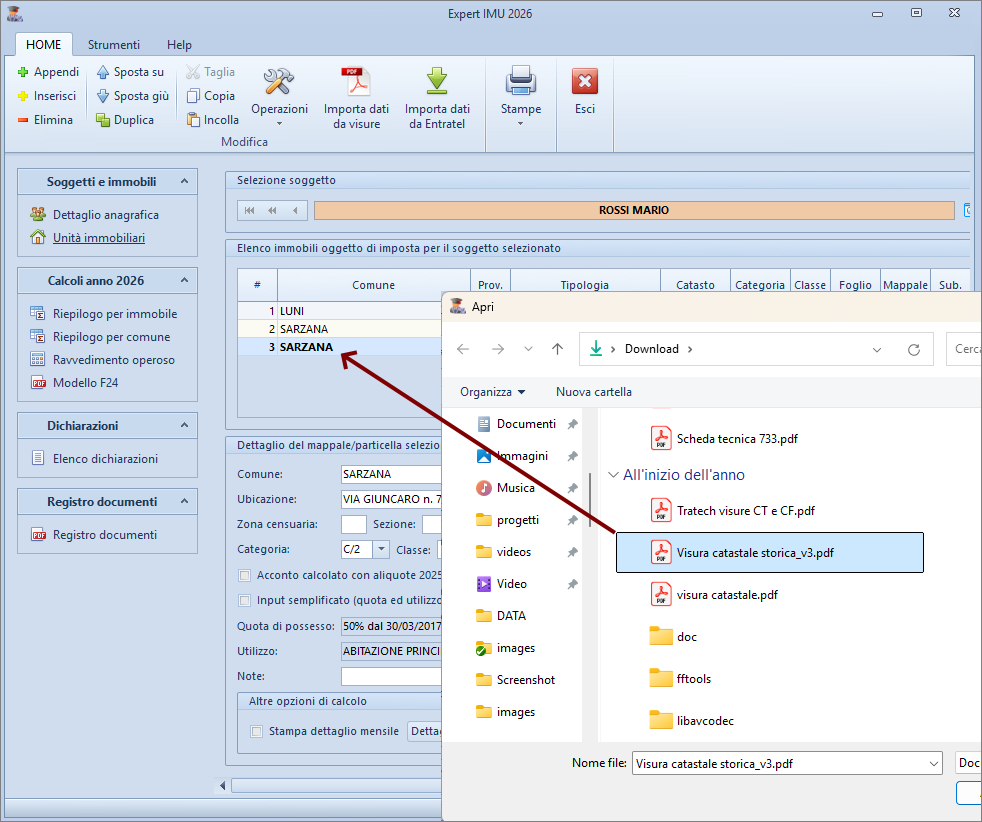982x822 pixels.
Task: Click Importa dati da visure icon
Action: click(356, 83)
